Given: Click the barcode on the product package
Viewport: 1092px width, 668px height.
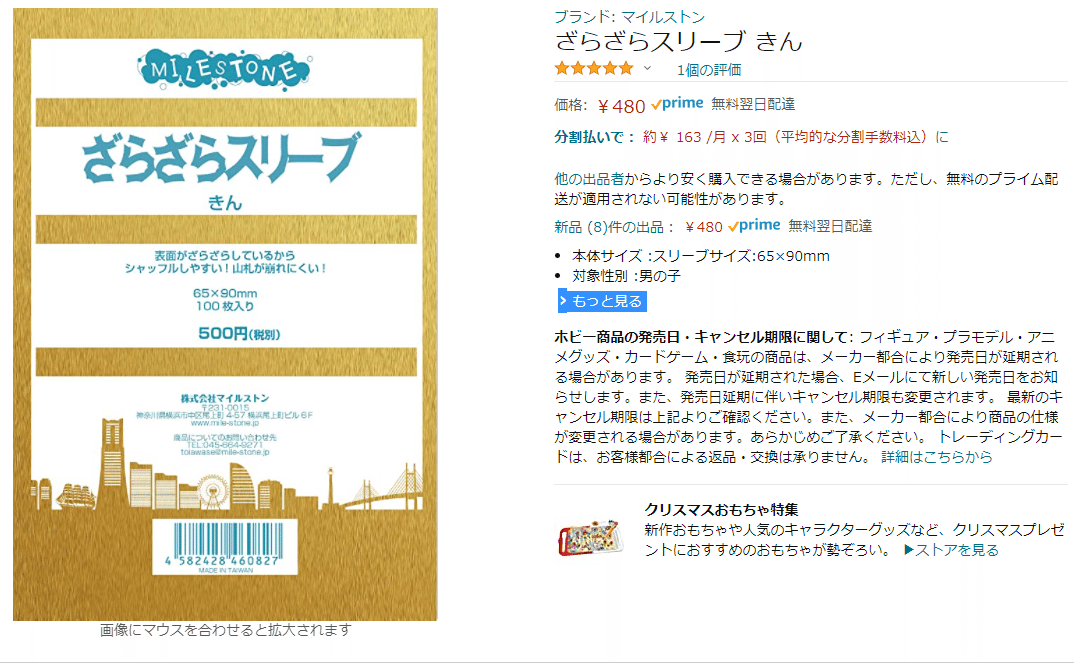Looking at the screenshot, I should pyautogui.click(x=225, y=547).
